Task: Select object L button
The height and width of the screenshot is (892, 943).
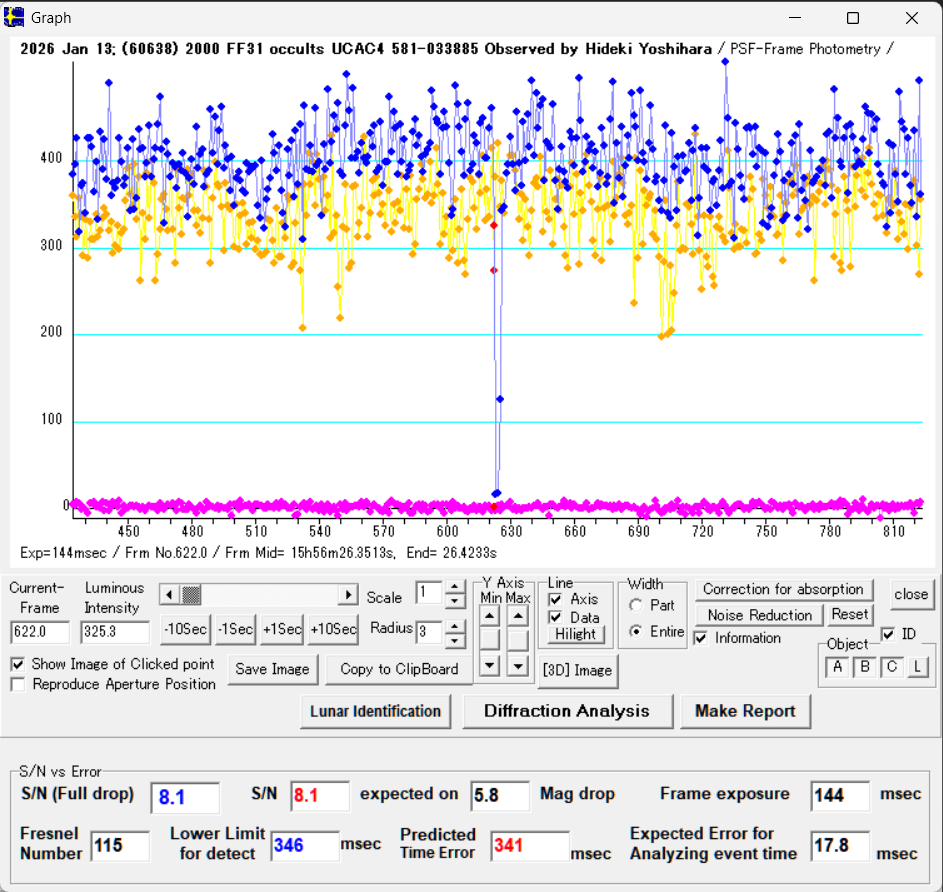Action: tap(916, 668)
